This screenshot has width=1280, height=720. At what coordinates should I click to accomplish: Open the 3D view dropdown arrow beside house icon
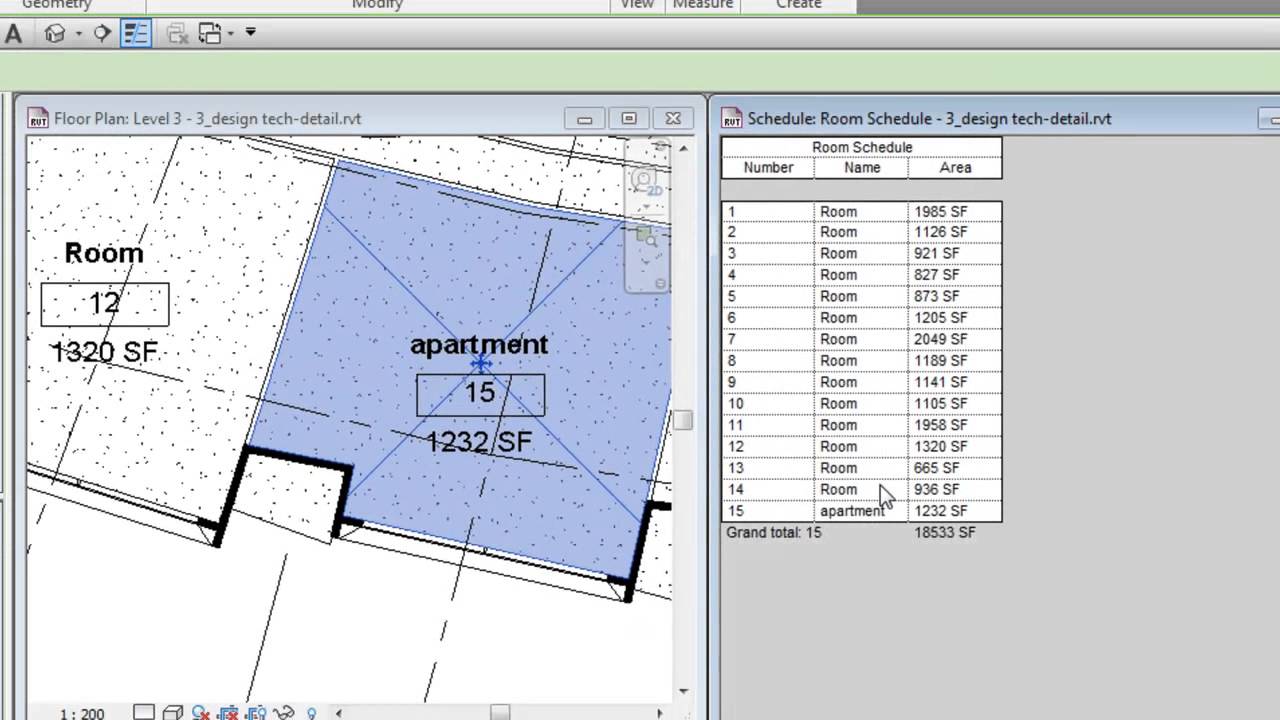point(78,33)
